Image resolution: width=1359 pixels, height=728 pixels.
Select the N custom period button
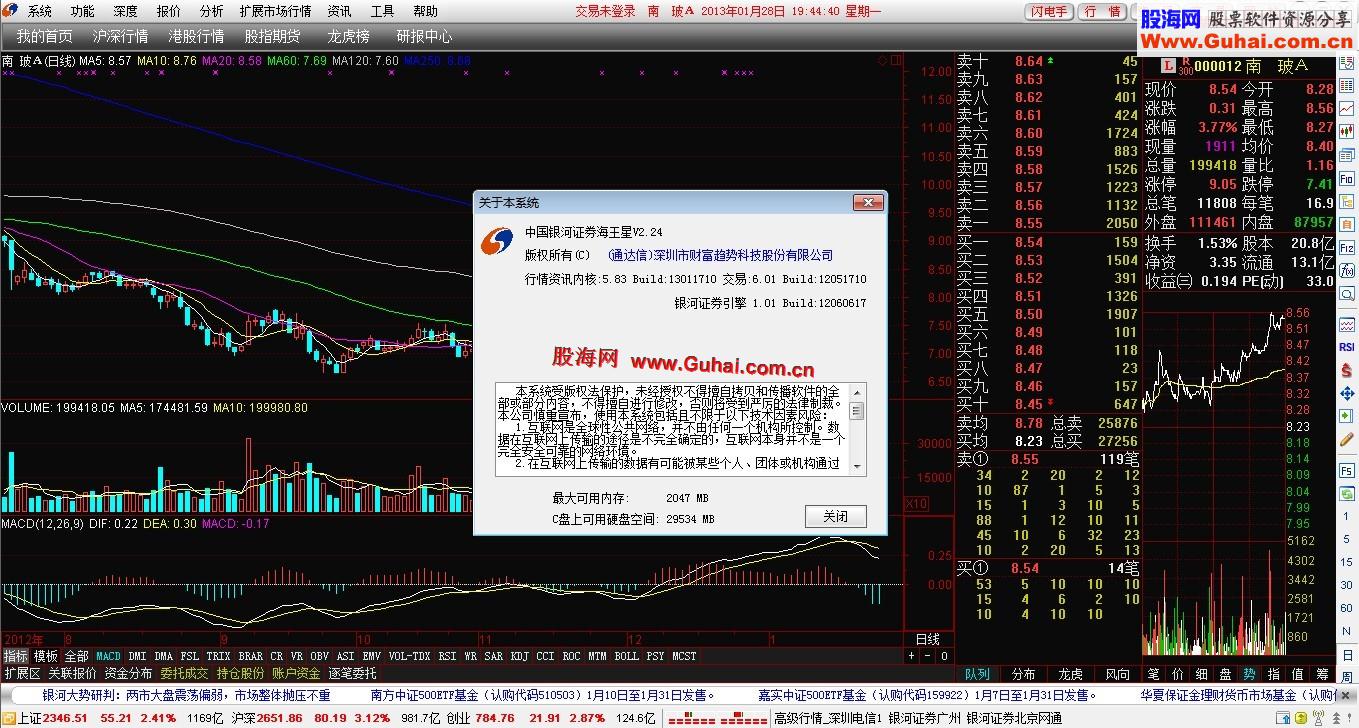tap(1346, 630)
